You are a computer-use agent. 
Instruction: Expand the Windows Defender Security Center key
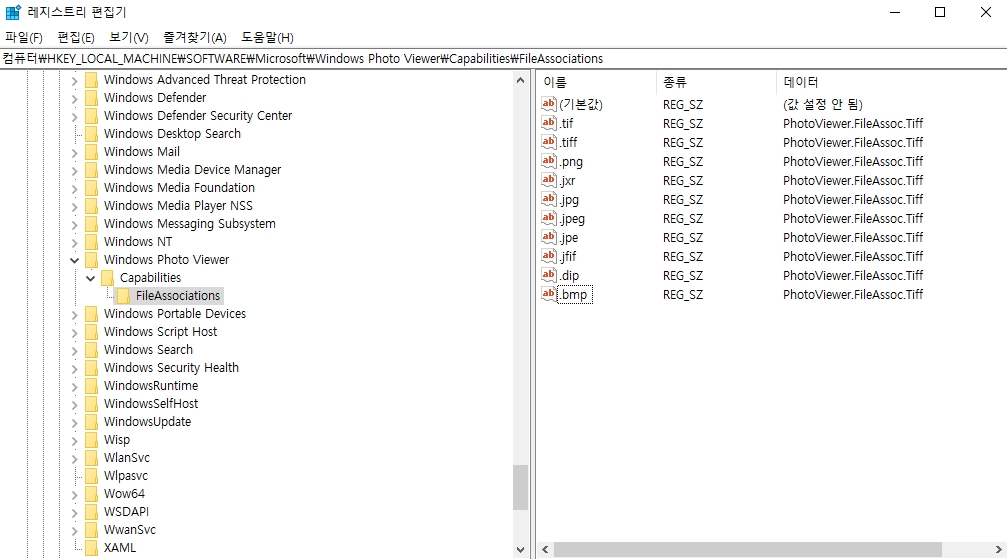click(74, 116)
